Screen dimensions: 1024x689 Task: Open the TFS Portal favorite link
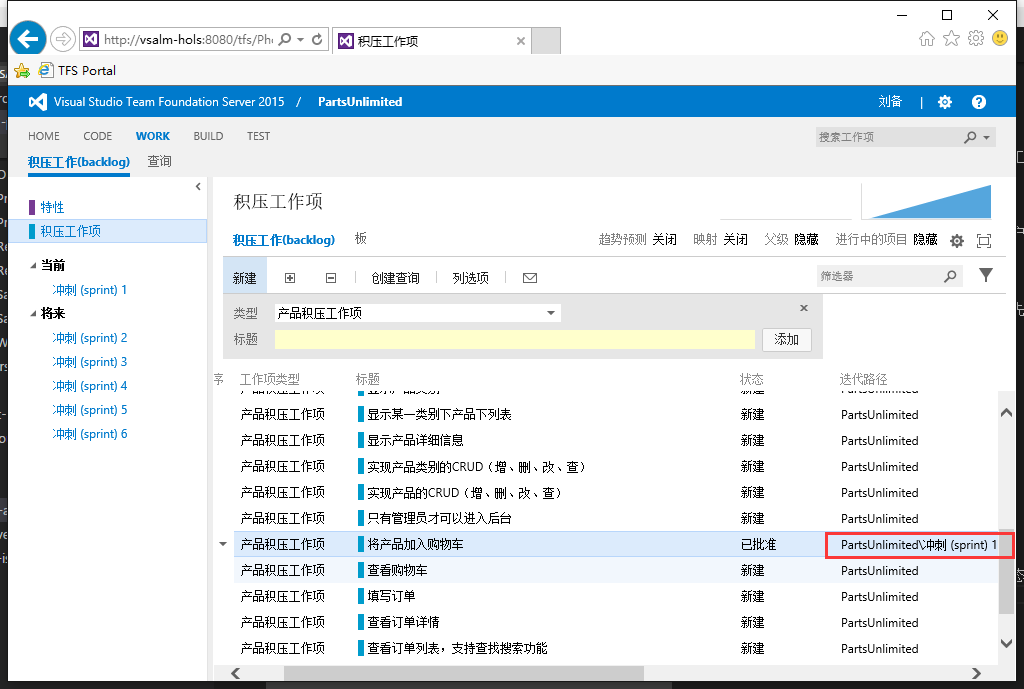click(x=86, y=71)
